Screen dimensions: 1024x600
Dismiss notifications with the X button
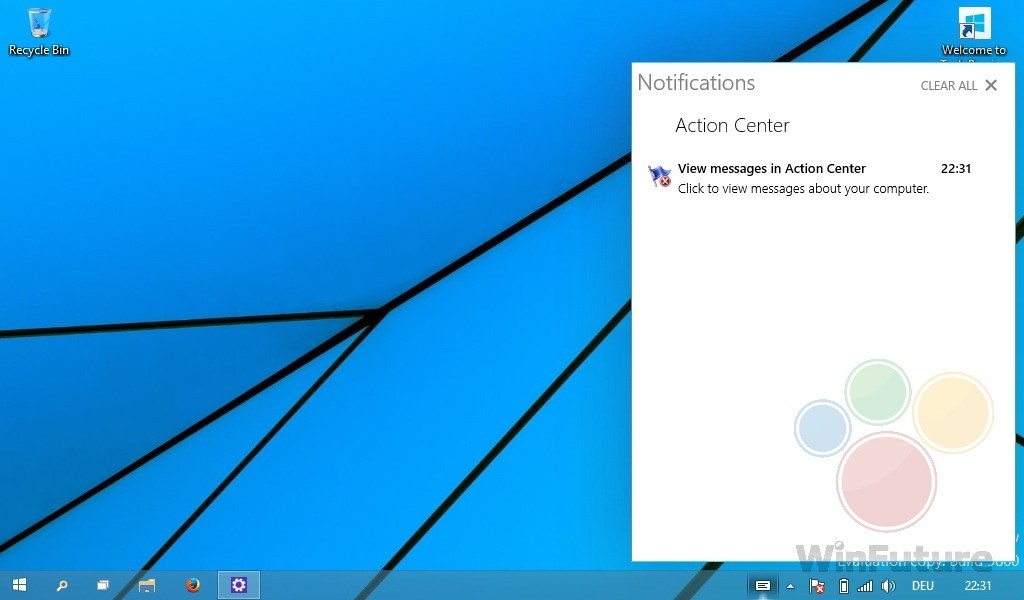[x=991, y=85]
